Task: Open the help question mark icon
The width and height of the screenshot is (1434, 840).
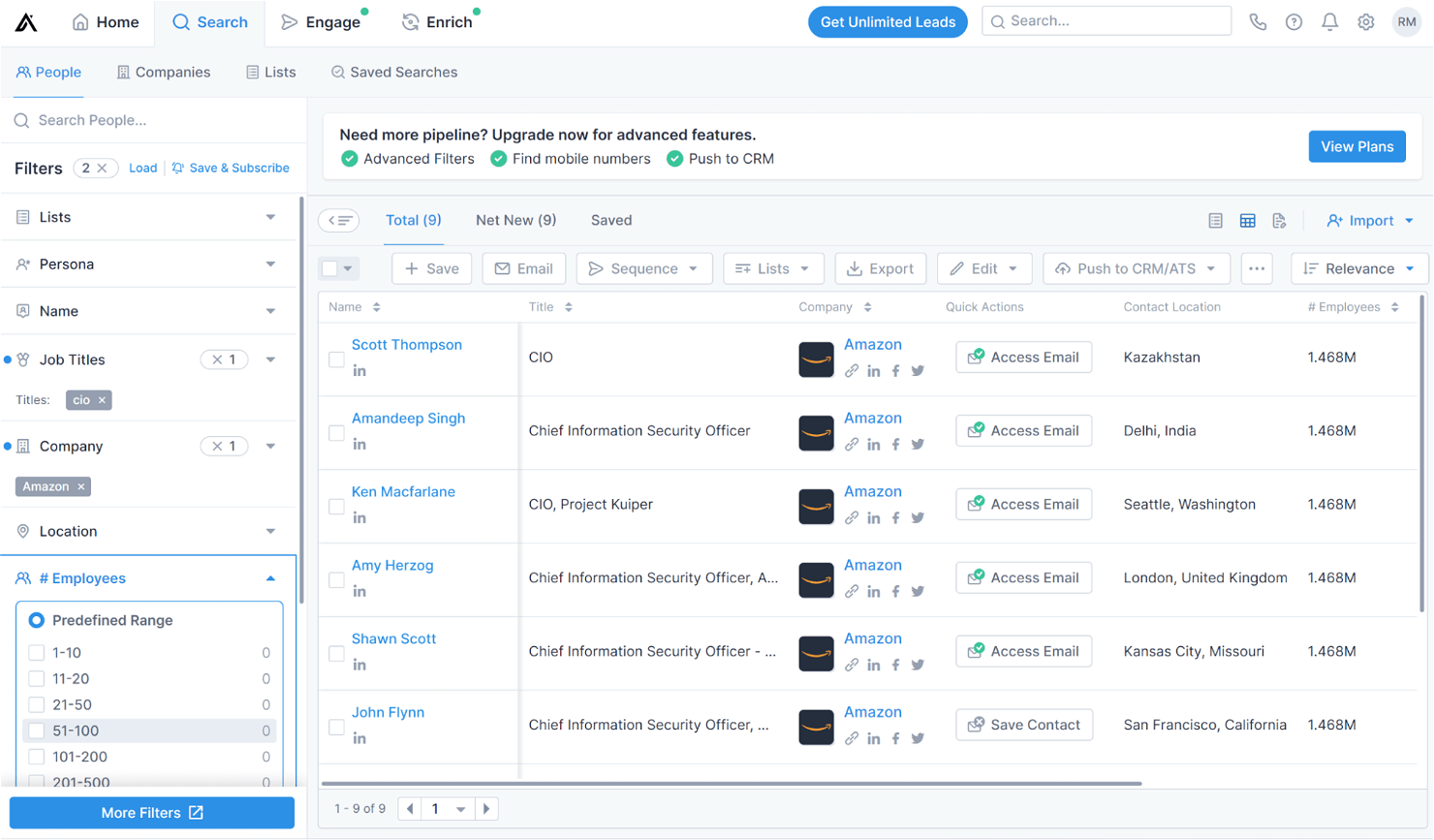Action: tap(1294, 21)
